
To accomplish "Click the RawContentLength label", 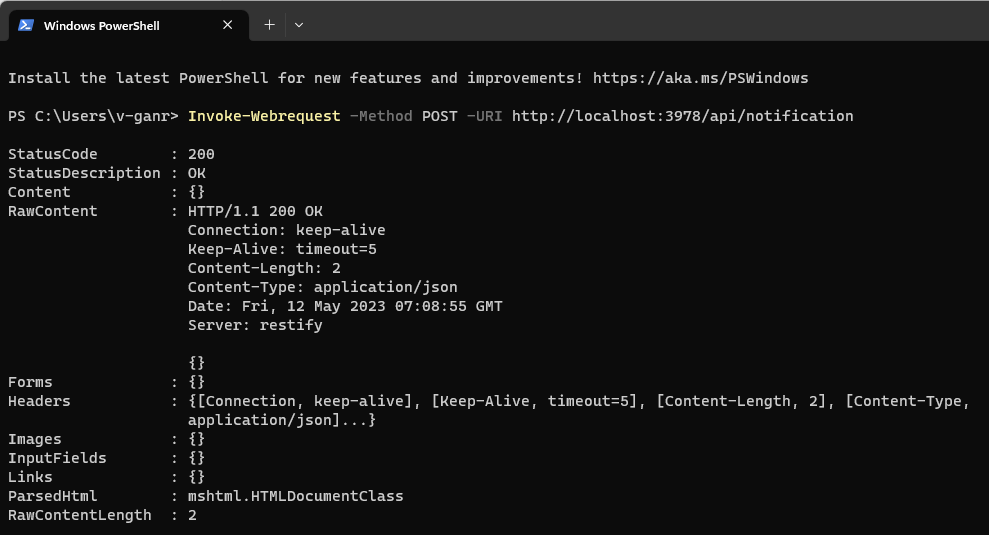I will point(79,515).
